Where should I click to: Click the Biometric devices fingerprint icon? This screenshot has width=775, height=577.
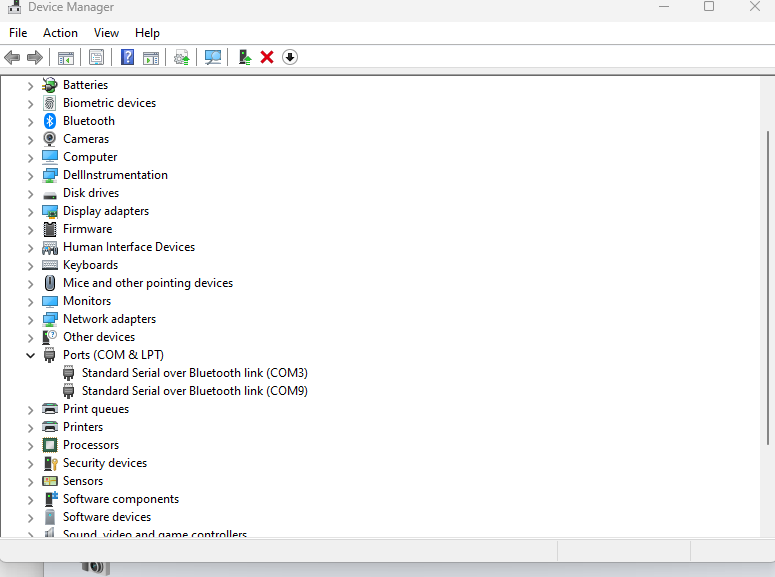[49, 103]
